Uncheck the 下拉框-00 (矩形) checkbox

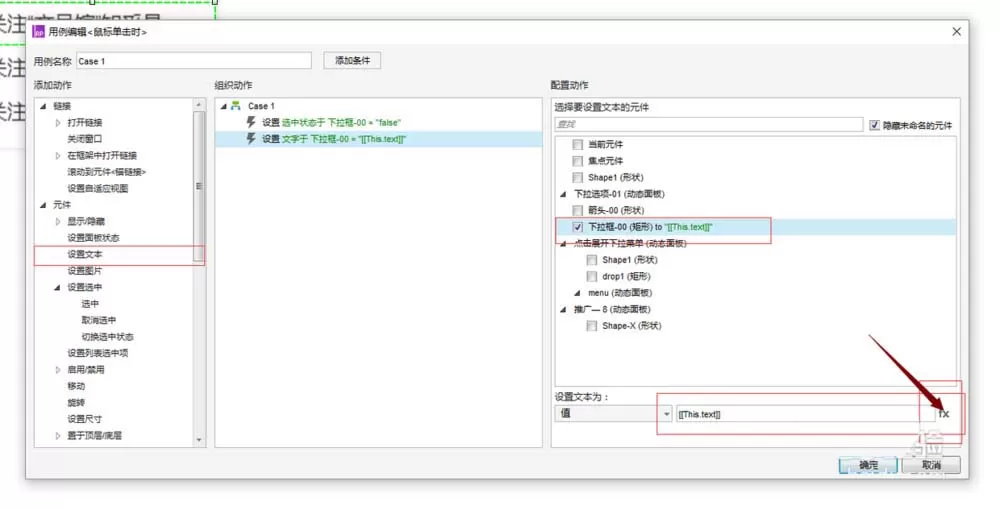[x=578, y=227]
